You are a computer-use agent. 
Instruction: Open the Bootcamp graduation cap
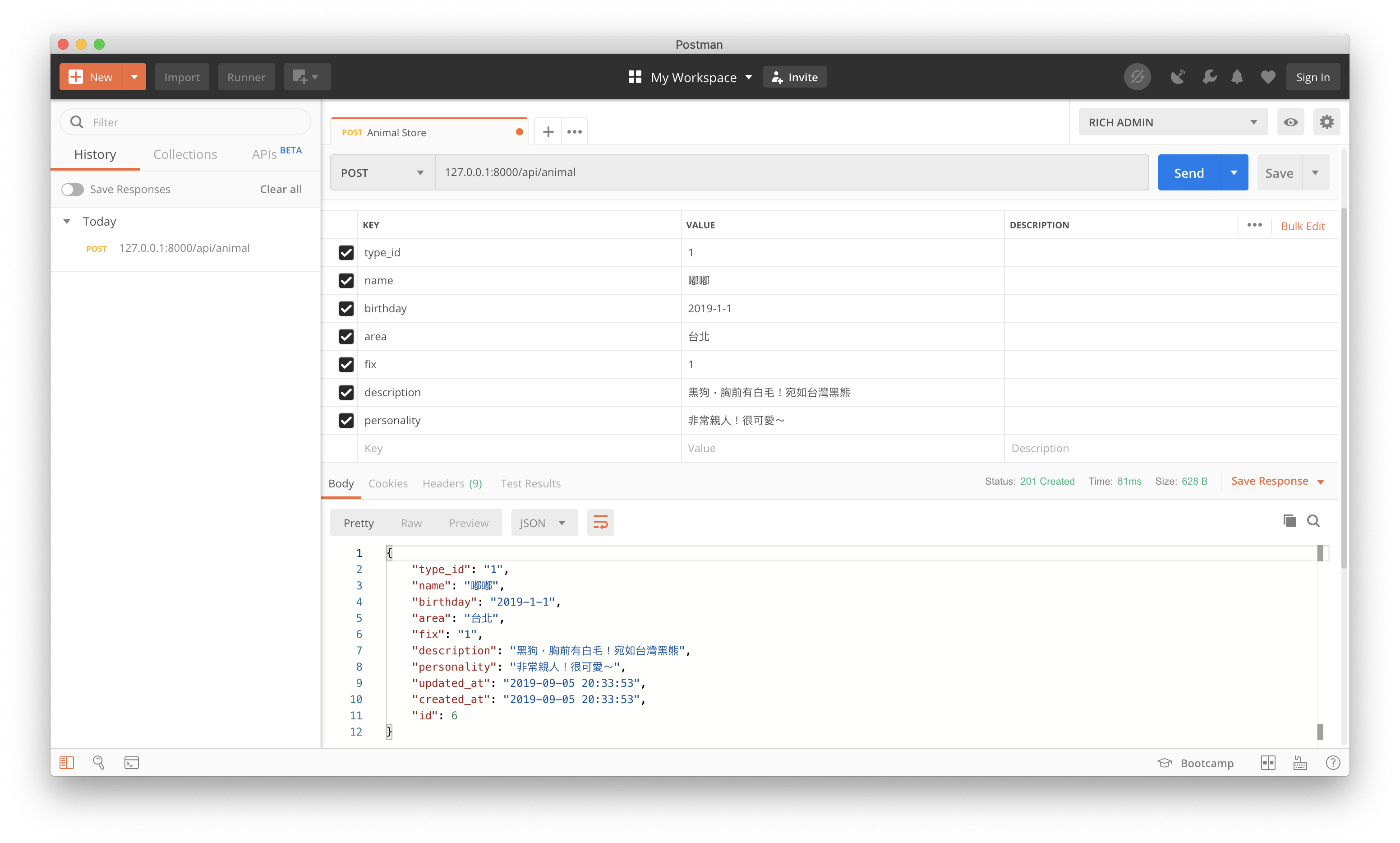point(1165,762)
